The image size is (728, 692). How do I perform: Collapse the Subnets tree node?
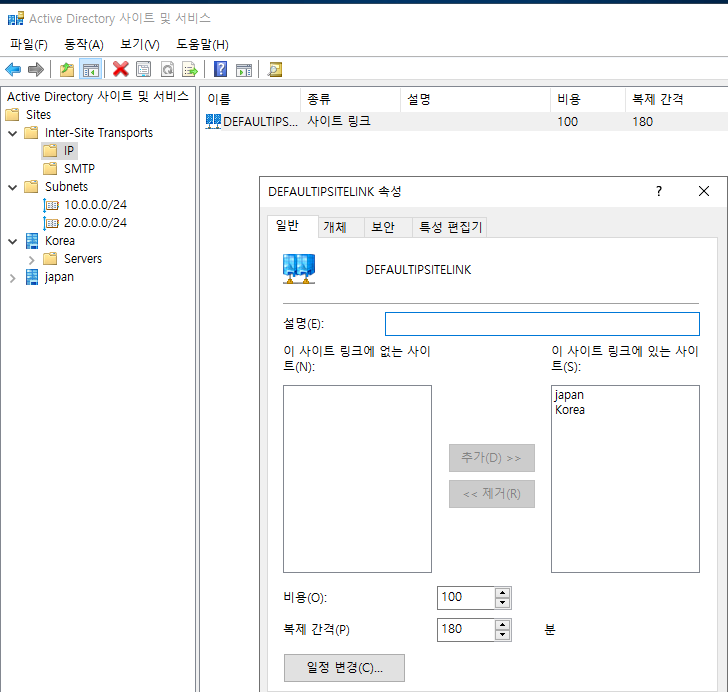[x=13, y=187]
